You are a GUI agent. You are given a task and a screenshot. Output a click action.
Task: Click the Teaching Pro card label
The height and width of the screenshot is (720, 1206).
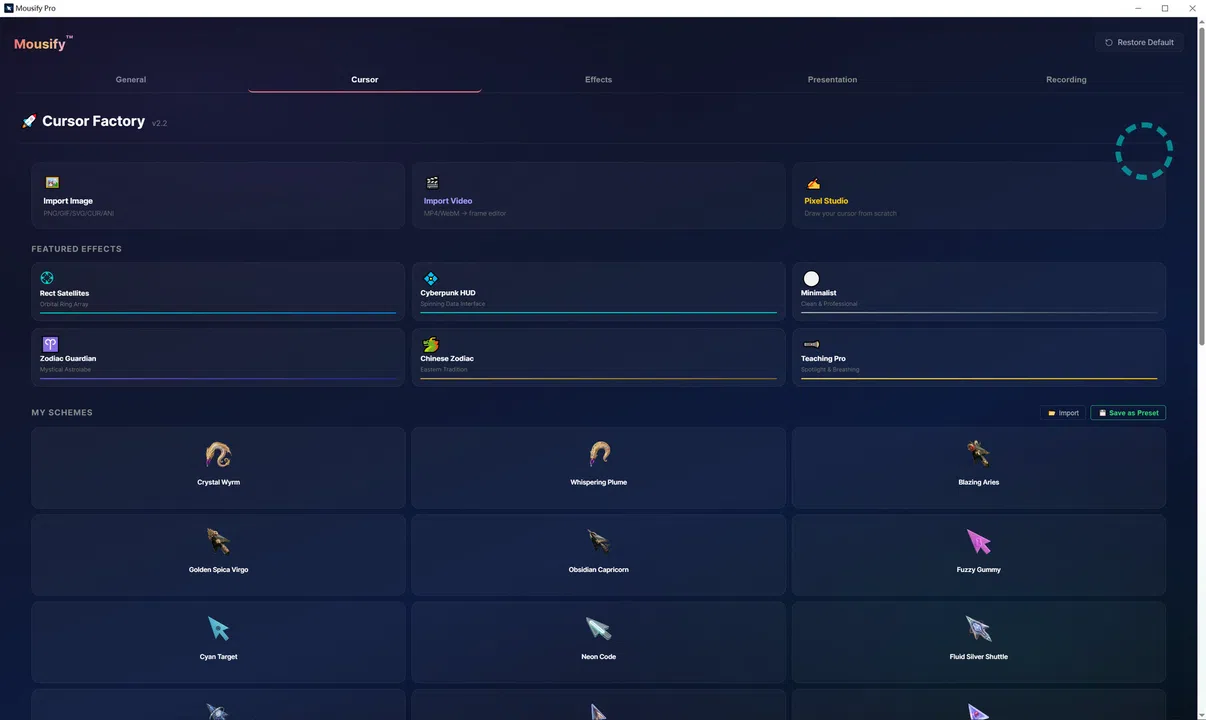823,358
